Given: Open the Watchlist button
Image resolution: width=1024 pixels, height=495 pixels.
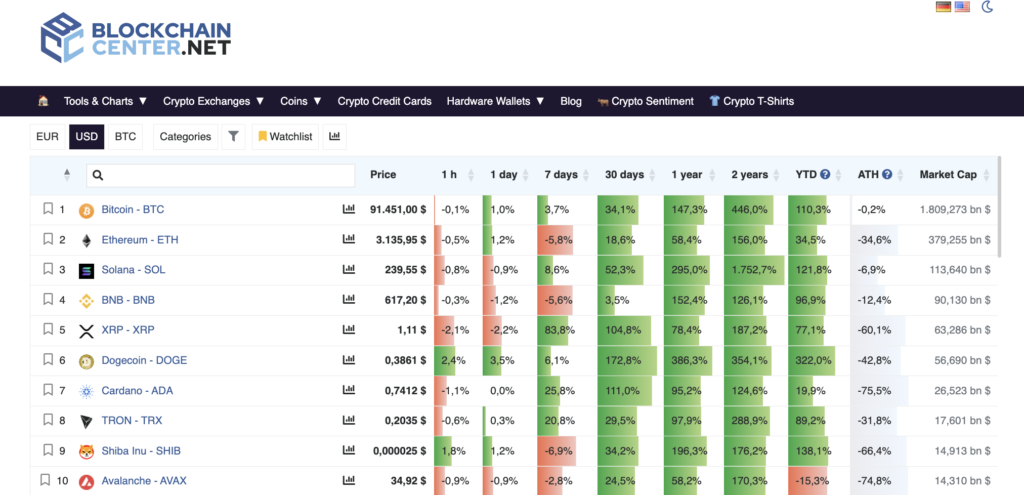Looking at the screenshot, I should pos(285,136).
